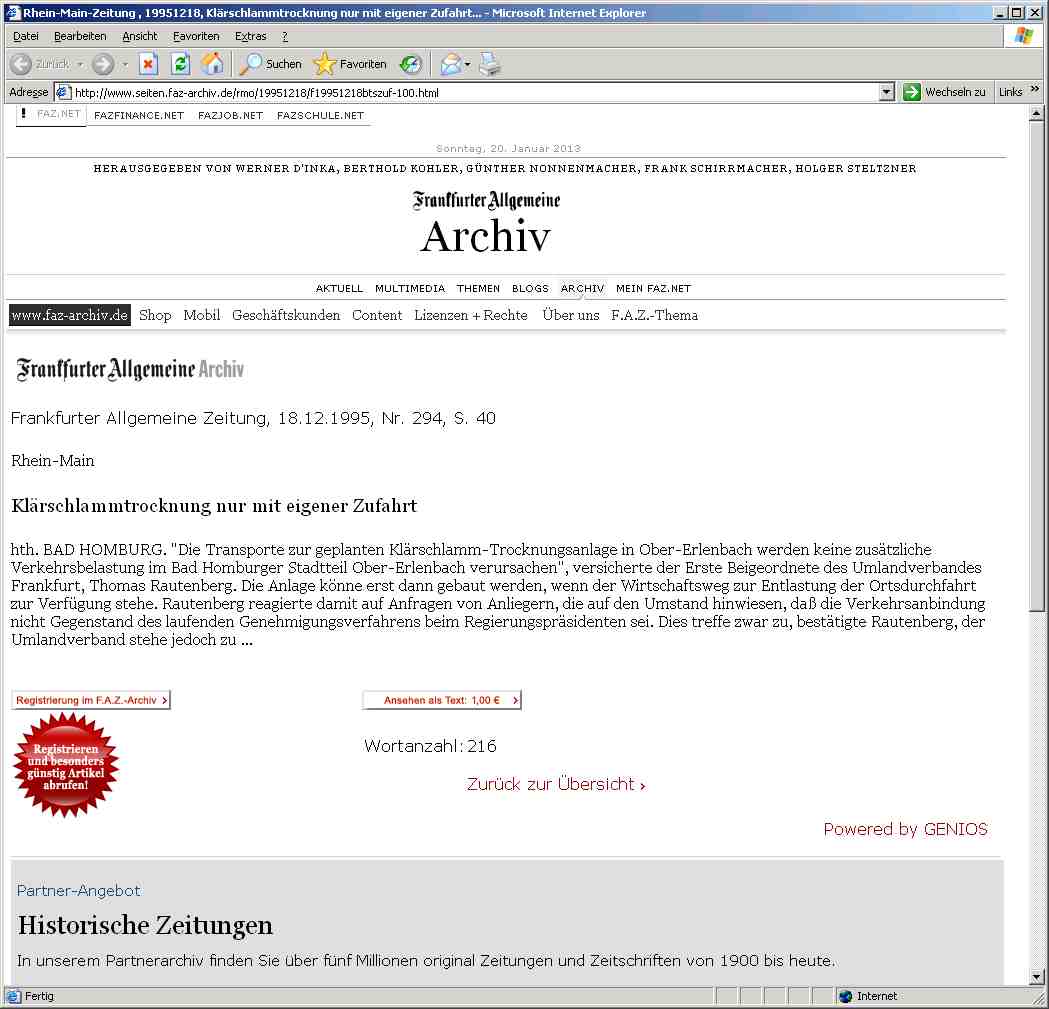Click the vertical scrollbar down arrow
1049x1009 pixels.
pyautogui.click(x=1038, y=977)
